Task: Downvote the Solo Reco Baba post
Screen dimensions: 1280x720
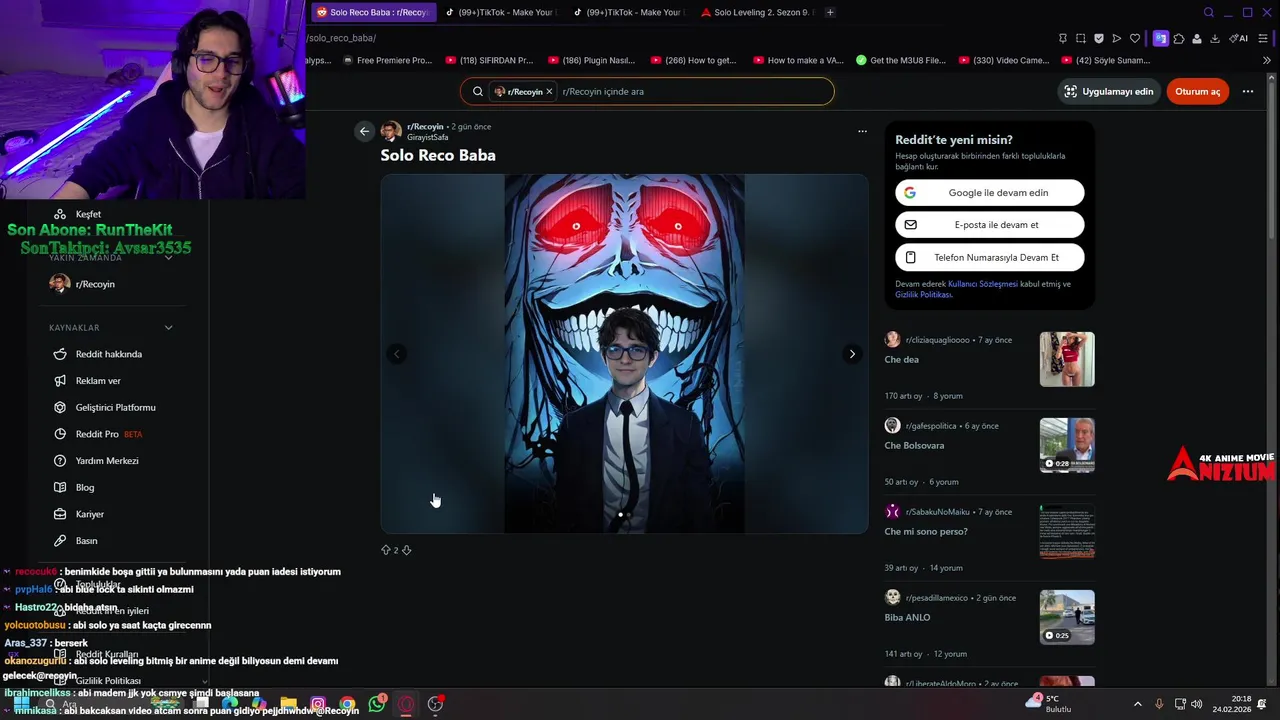Action: (x=406, y=550)
